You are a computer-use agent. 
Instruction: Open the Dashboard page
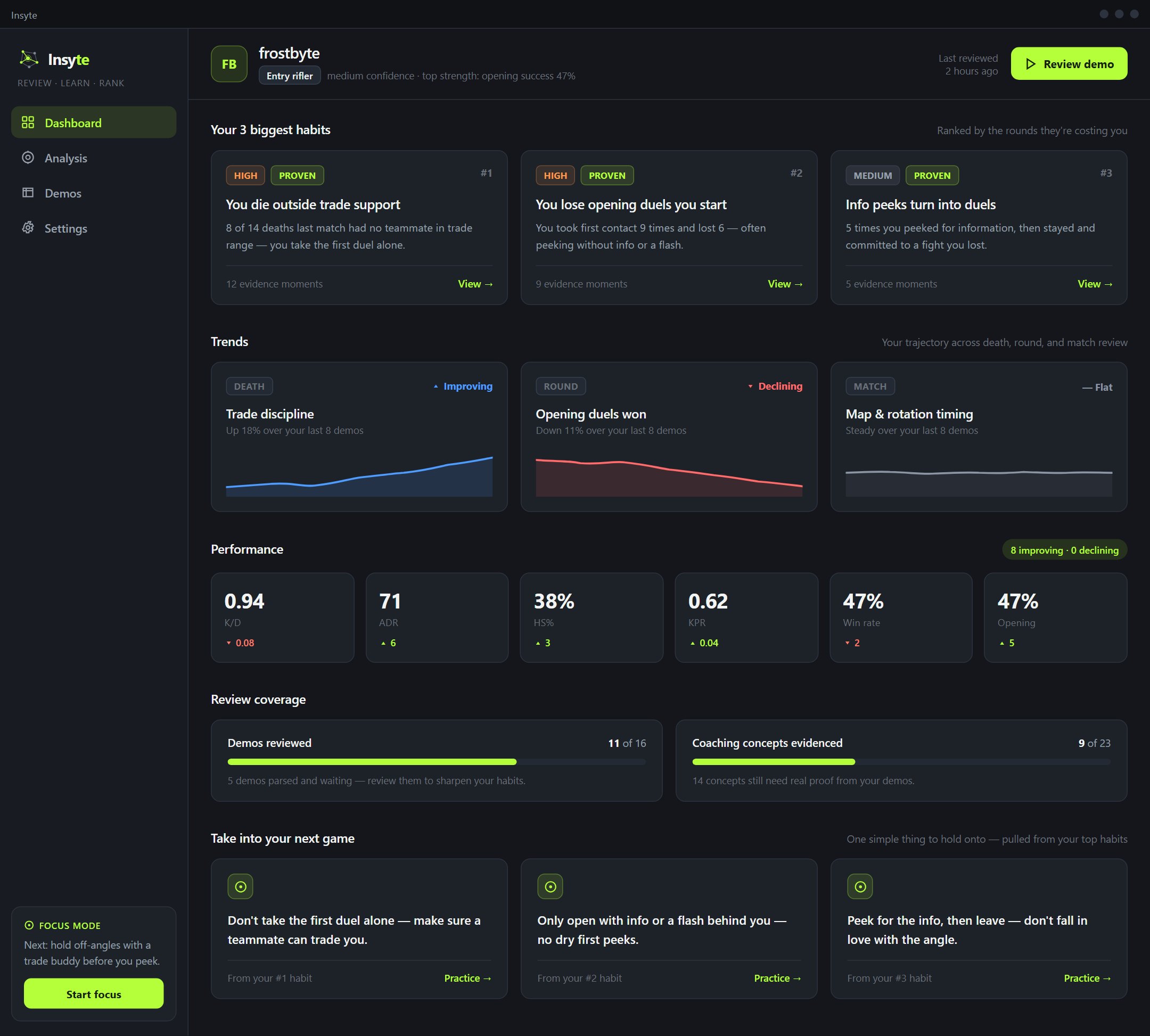[x=94, y=122]
